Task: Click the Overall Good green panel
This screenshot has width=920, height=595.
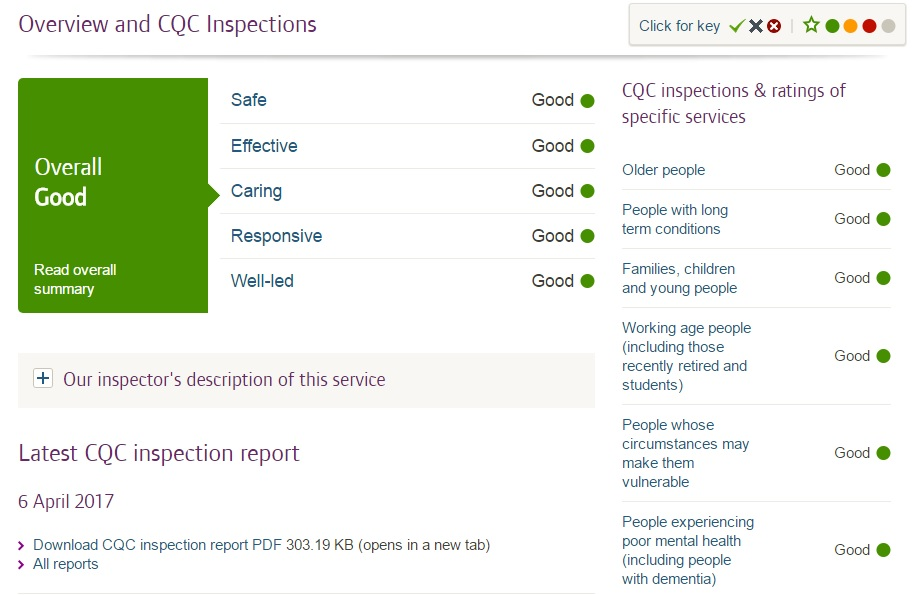Action: tap(113, 195)
